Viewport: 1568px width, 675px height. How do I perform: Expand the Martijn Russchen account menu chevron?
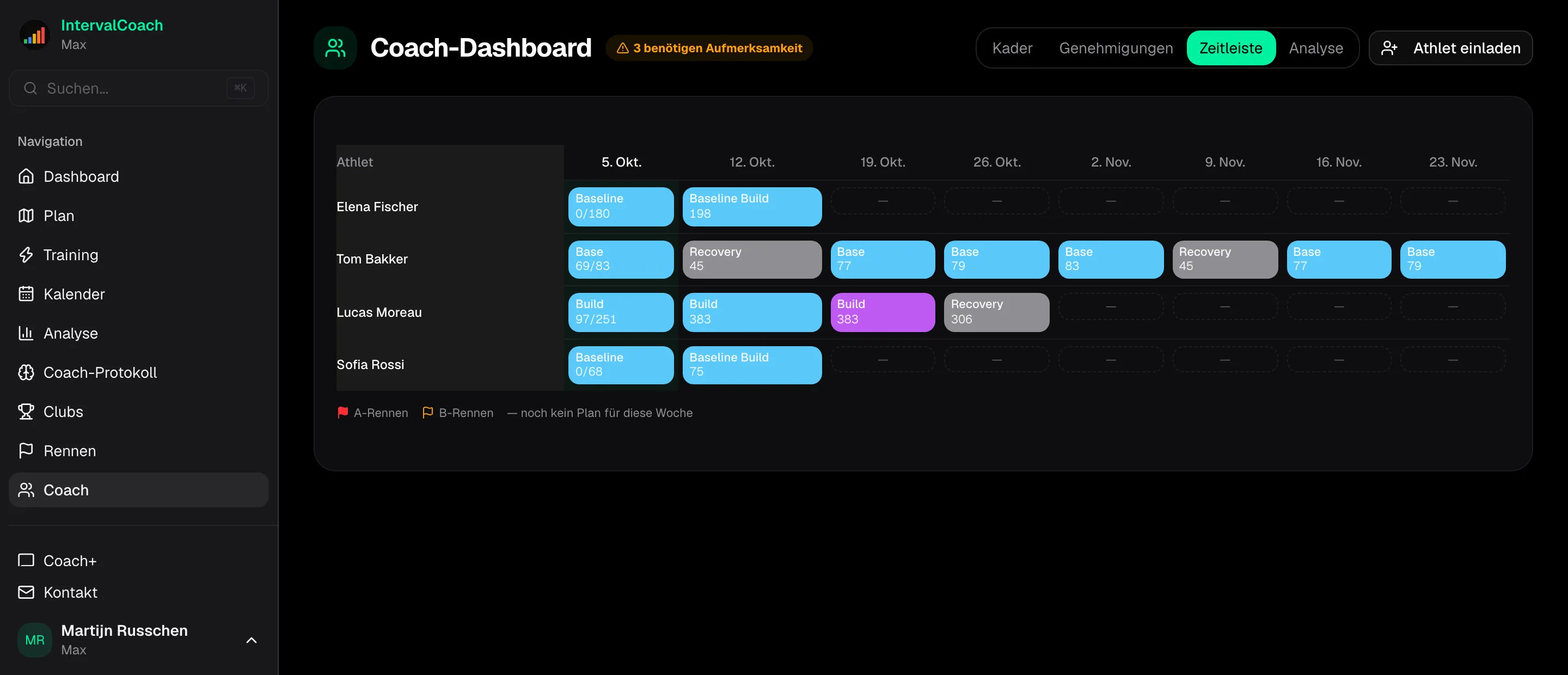click(x=252, y=640)
